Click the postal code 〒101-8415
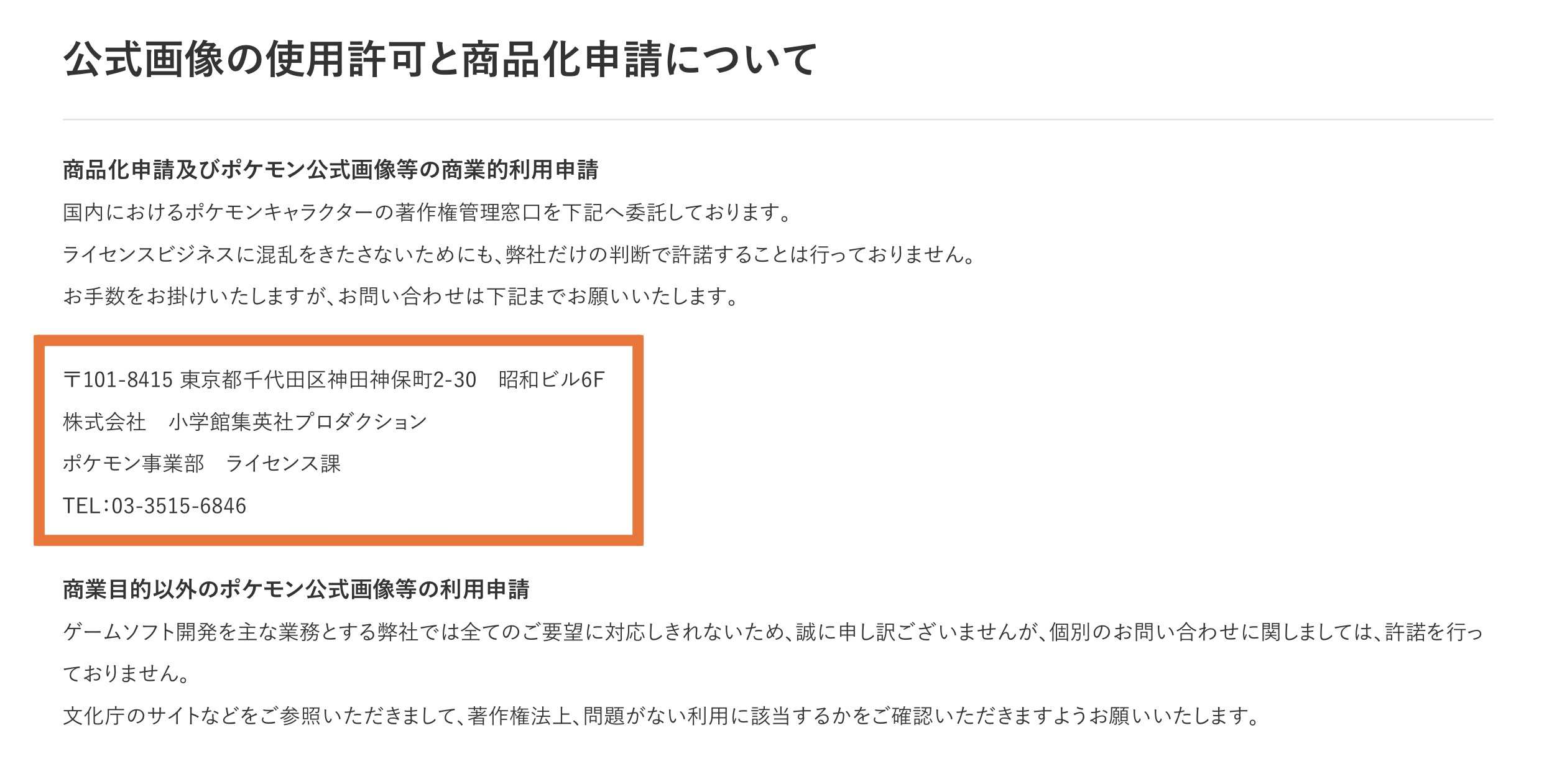This screenshot has height=784, width=1557. click(118, 380)
